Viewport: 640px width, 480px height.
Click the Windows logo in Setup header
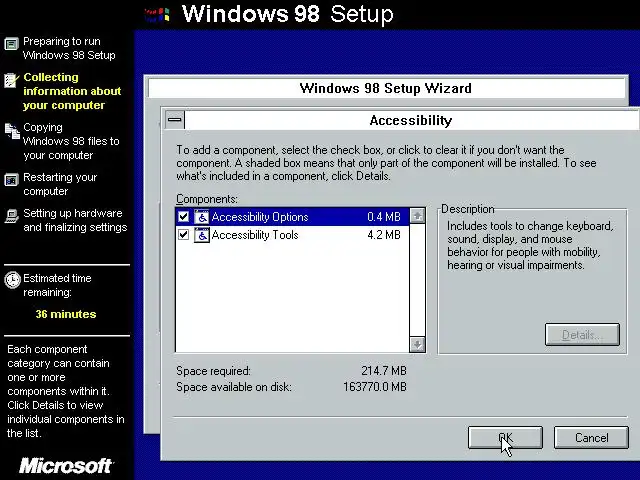(x=157, y=15)
